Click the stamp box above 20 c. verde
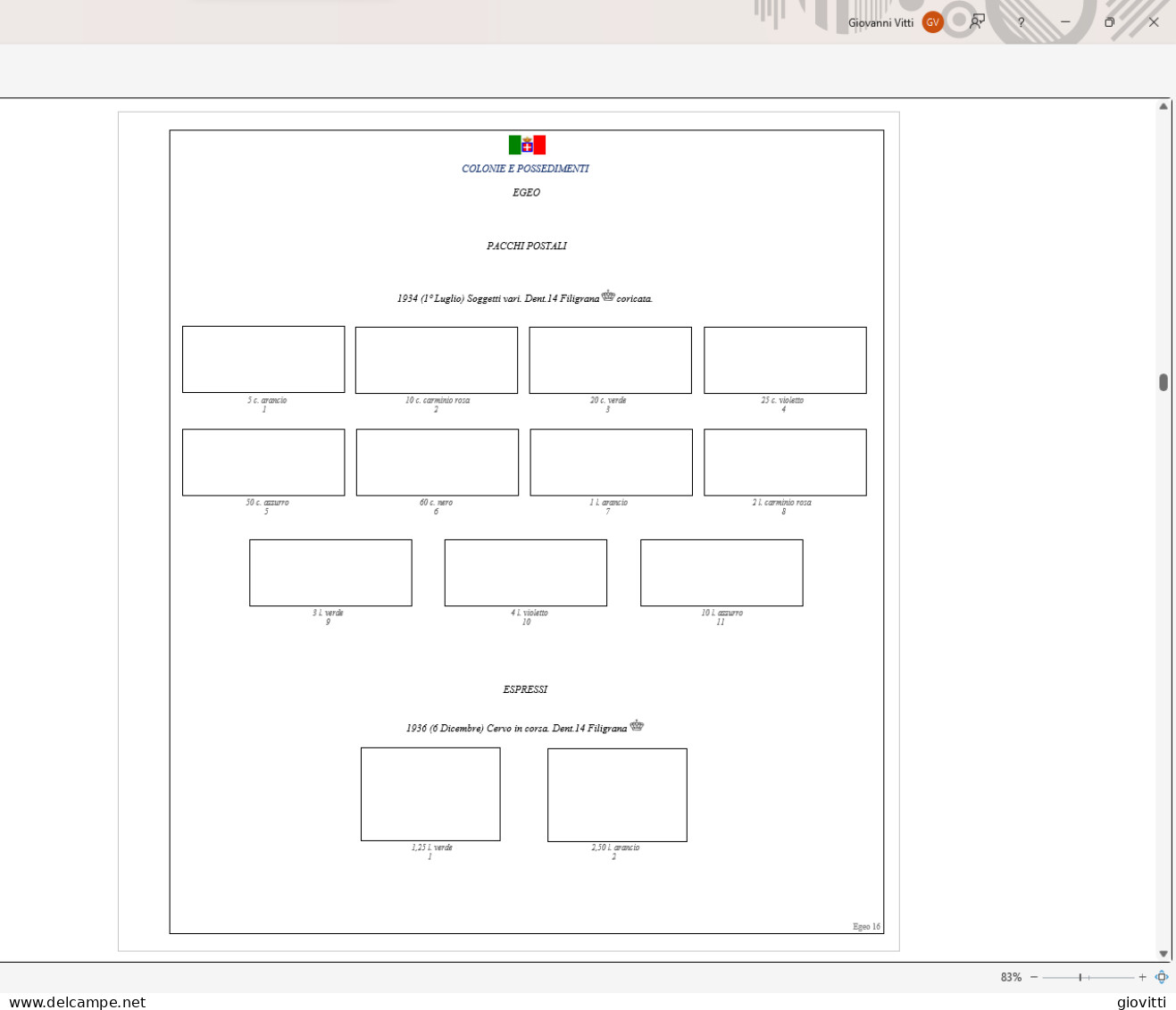Screen dimensions: 1176x1010 [x=611, y=360]
